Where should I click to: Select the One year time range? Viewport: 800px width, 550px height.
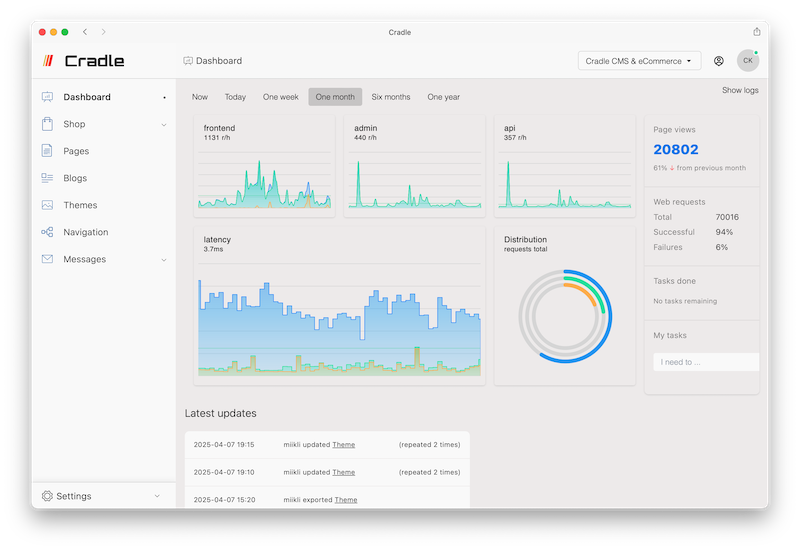[443, 97]
